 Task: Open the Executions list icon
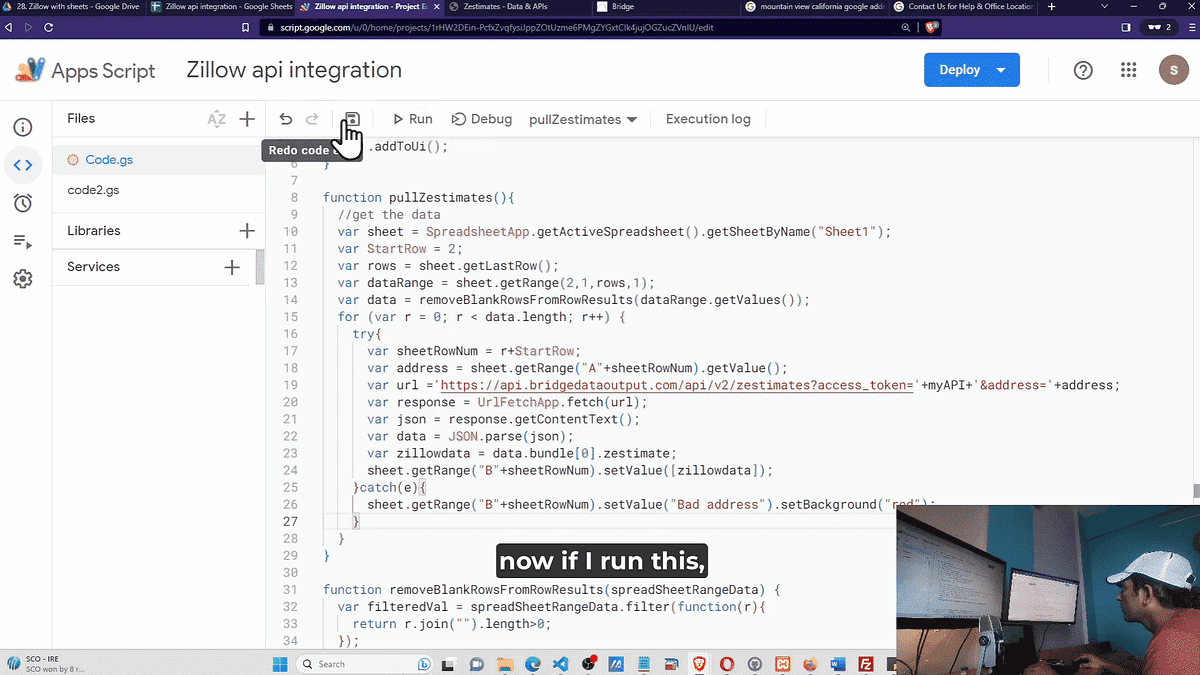(x=23, y=241)
